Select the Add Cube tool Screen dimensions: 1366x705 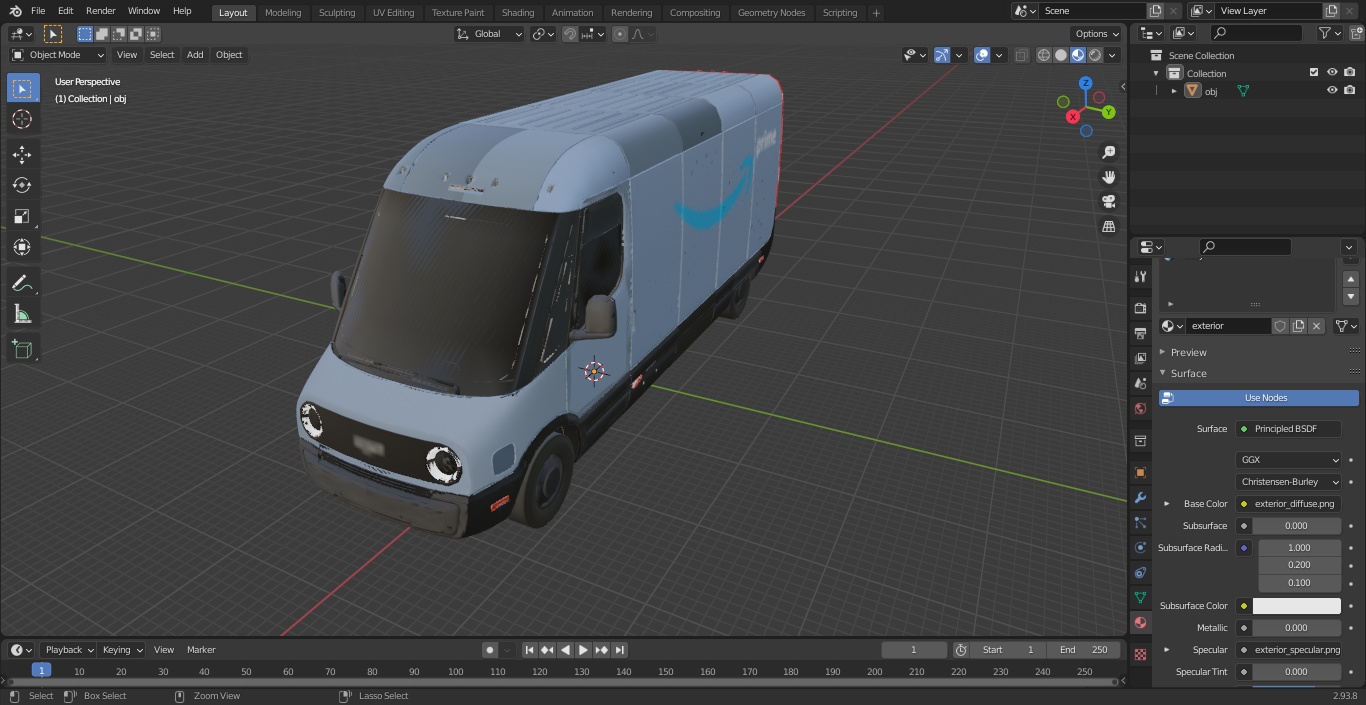tap(22, 349)
